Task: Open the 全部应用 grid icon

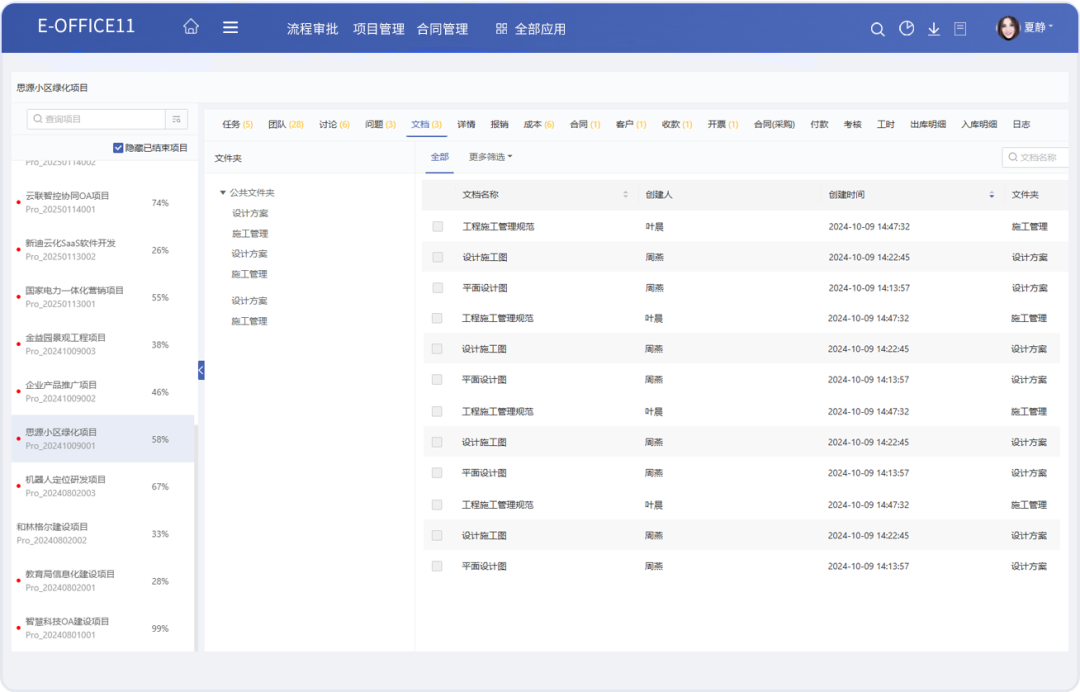Action: tap(502, 29)
